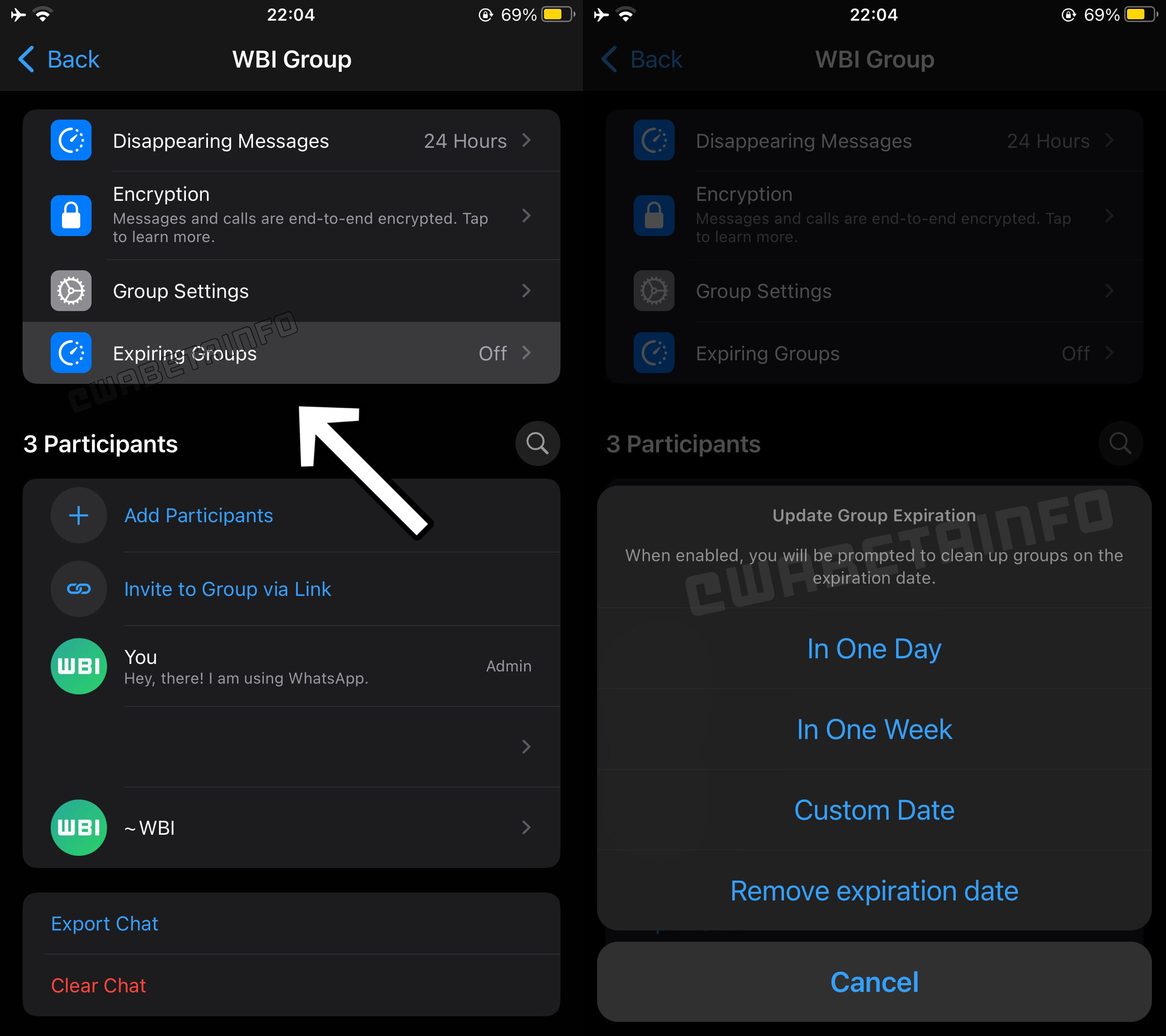The height and width of the screenshot is (1036, 1166).
Task: Tap the Expiring Groups clock icon
Action: point(72,352)
